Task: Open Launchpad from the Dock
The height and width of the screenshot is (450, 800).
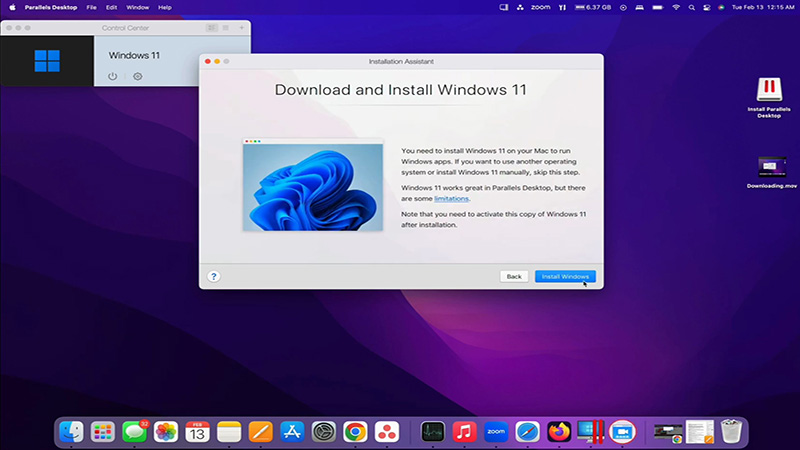Action: click(x=103, y=432)
